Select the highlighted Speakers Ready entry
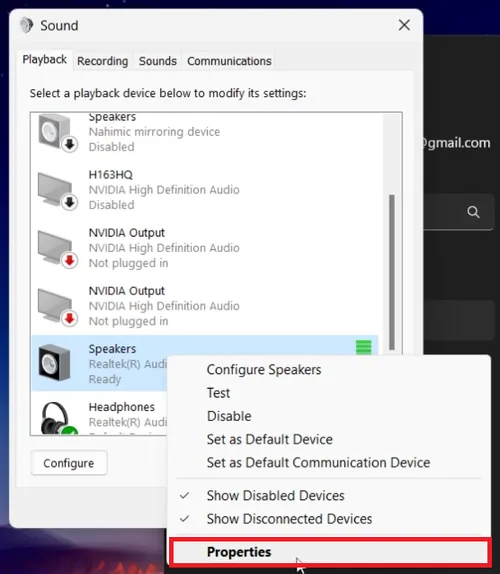This screenshot has width=500, height=574. click(x=205, y=363)
